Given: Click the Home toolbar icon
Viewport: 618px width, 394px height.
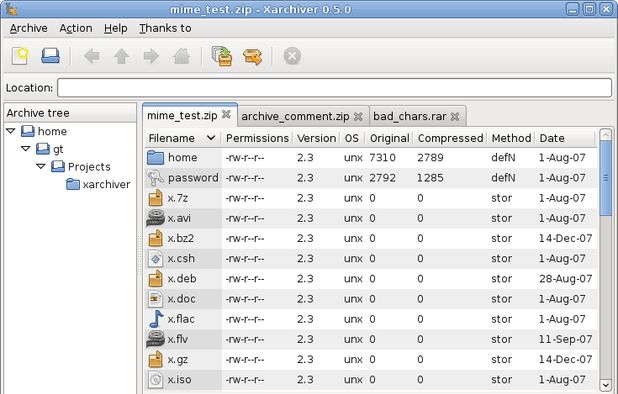Looking at the screenshot, I should 181,56.
